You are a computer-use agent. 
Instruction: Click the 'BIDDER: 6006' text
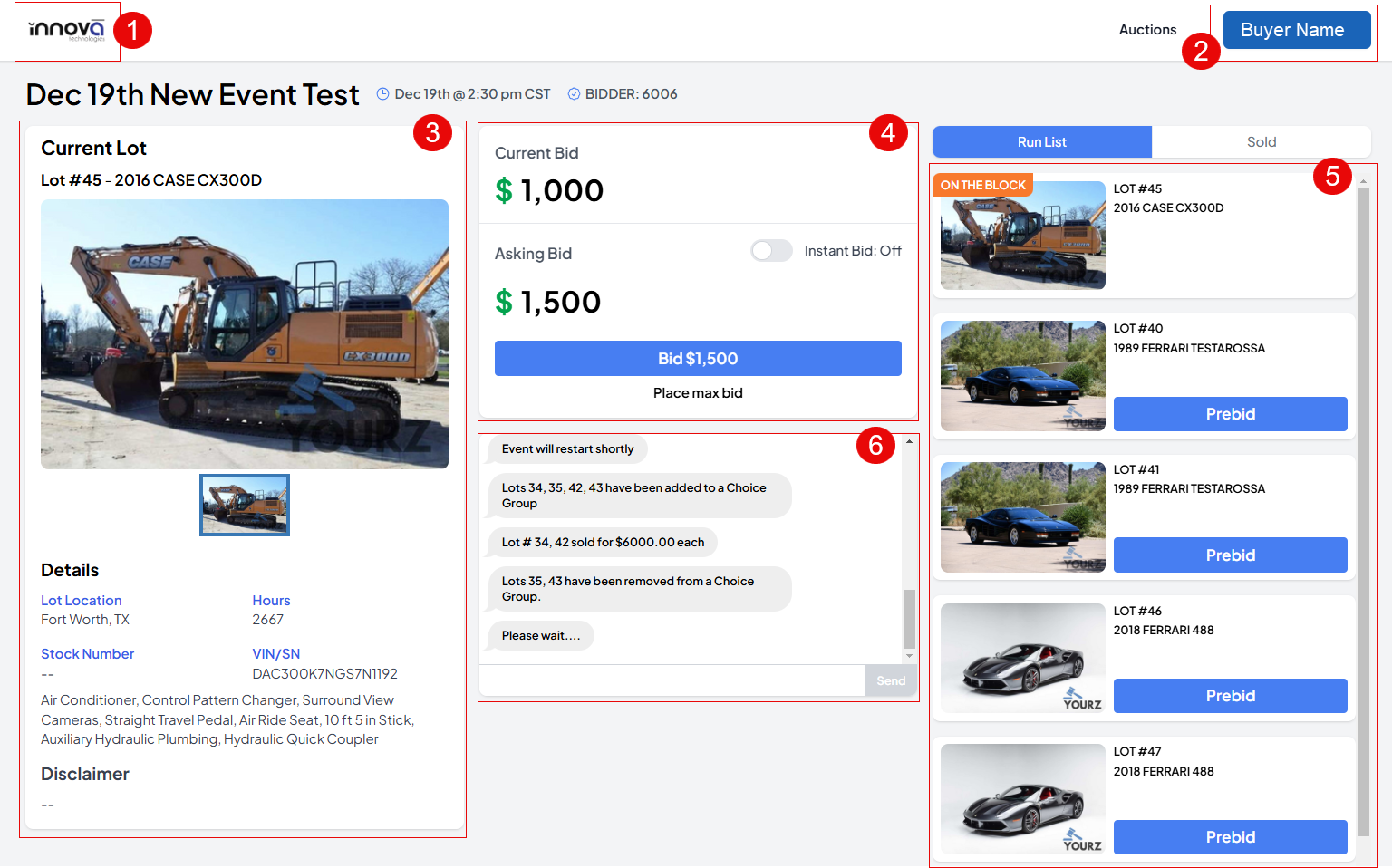[631, 94]
